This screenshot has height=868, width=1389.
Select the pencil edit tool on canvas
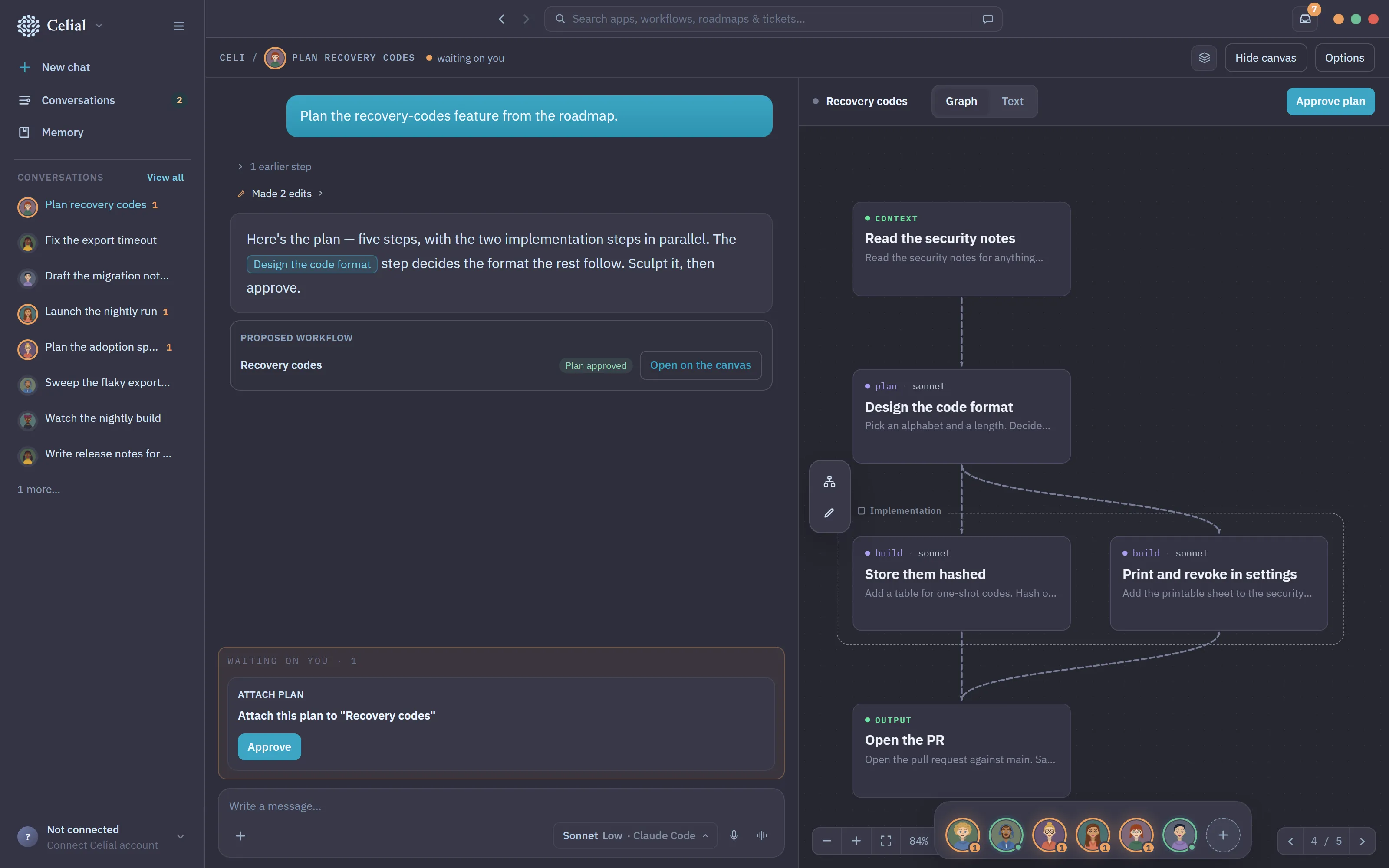click(829, 513)
